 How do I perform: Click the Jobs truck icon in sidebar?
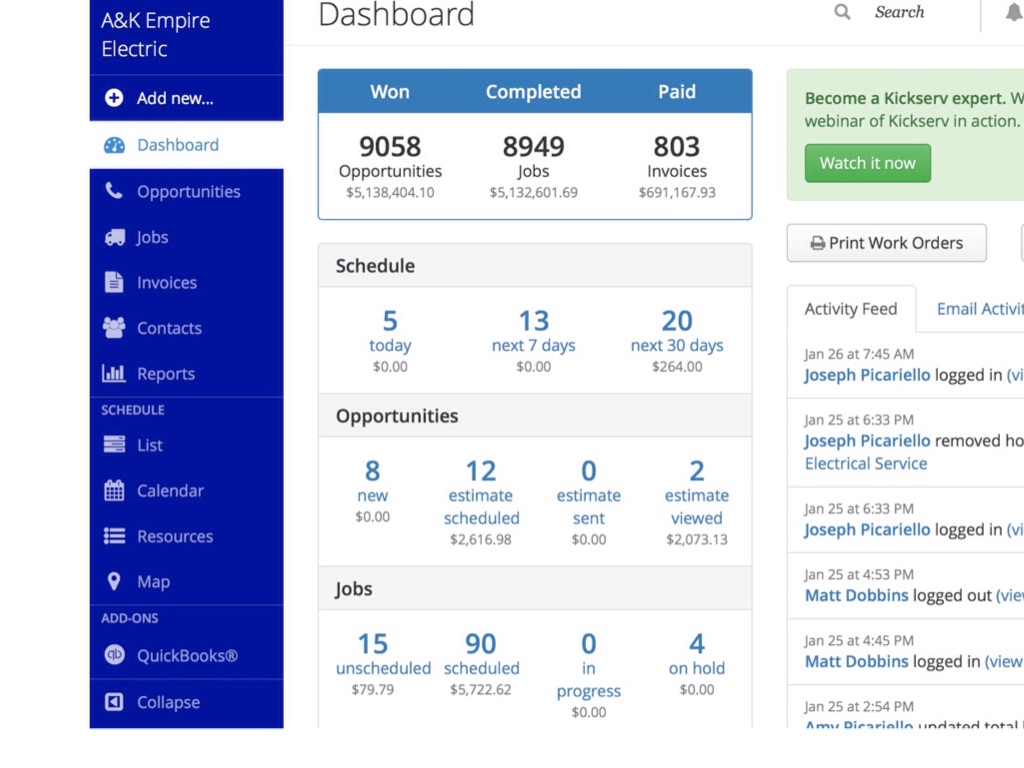click(x=114, y=237)
